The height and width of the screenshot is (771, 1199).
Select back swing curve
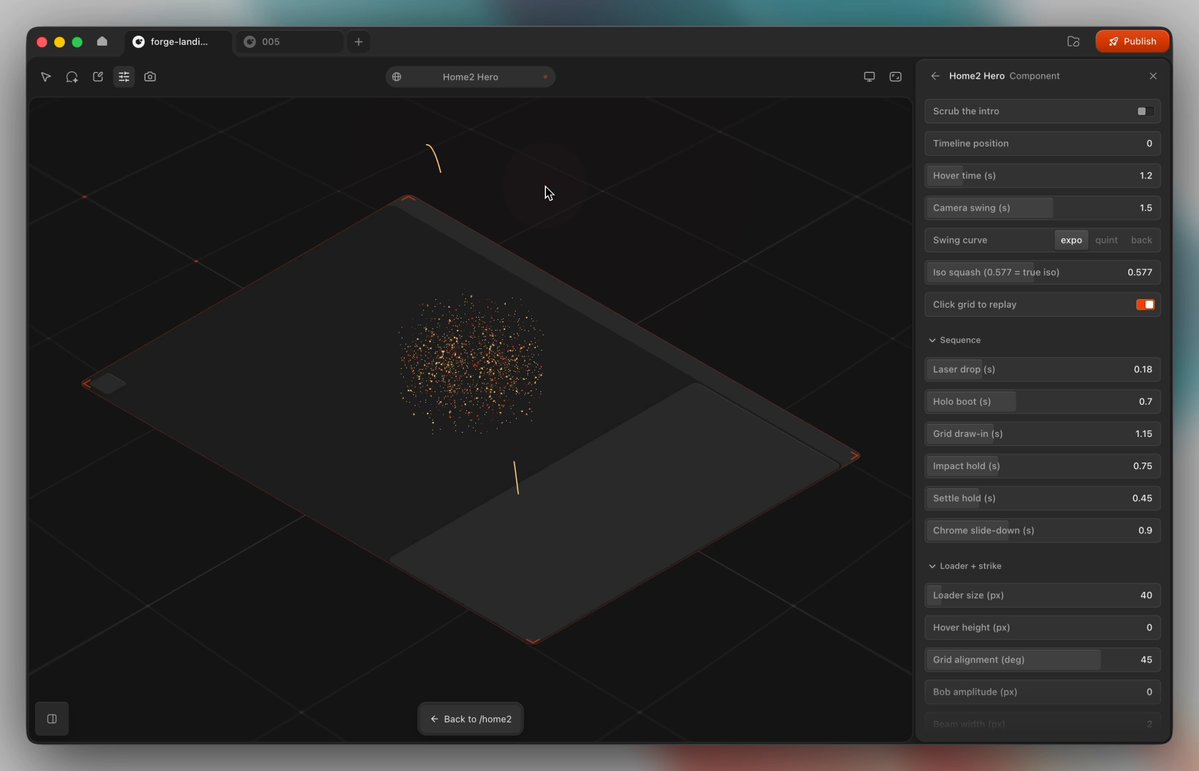[1142, 240]
